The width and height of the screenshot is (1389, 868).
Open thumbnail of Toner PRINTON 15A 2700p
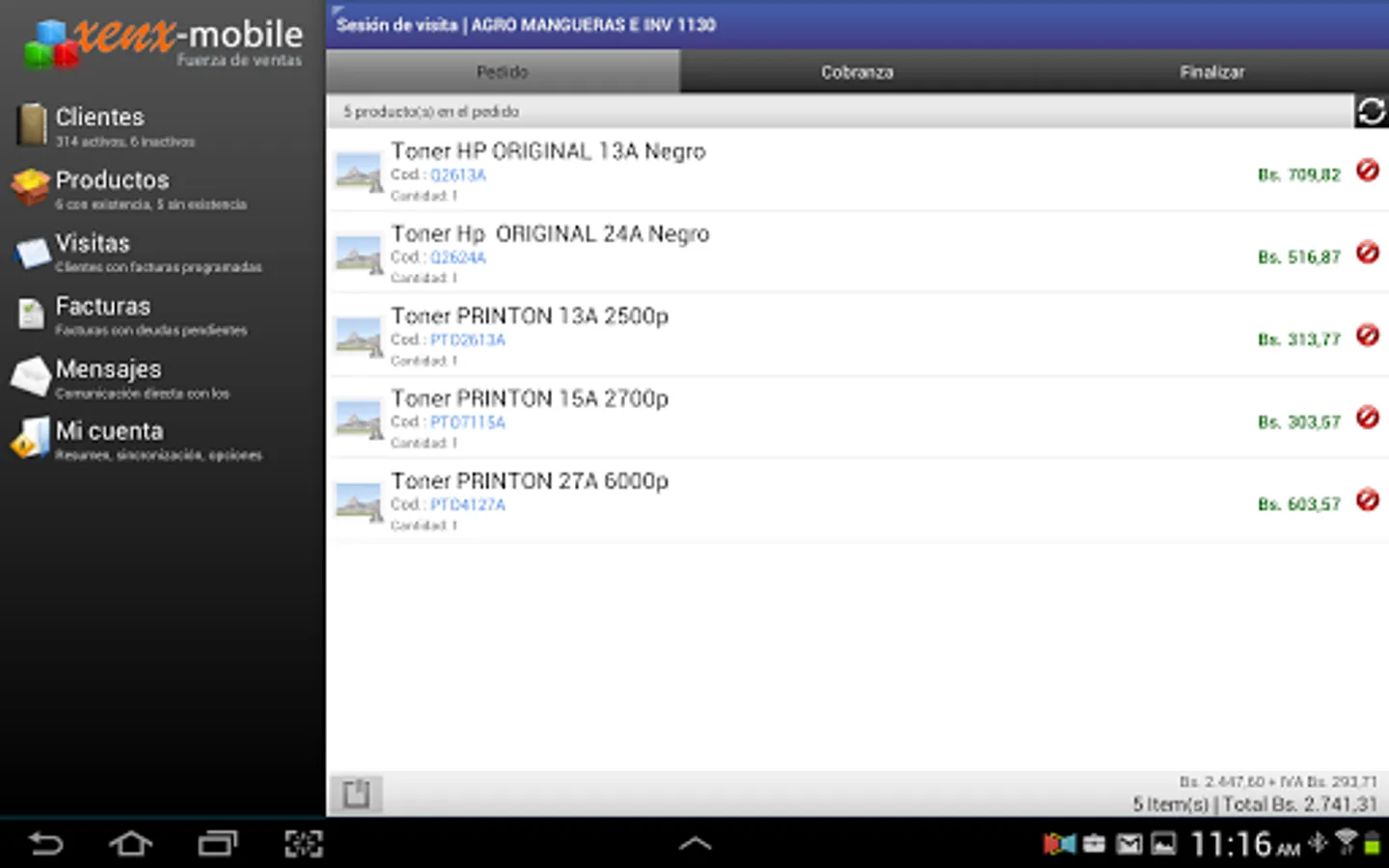coord(359,420)
